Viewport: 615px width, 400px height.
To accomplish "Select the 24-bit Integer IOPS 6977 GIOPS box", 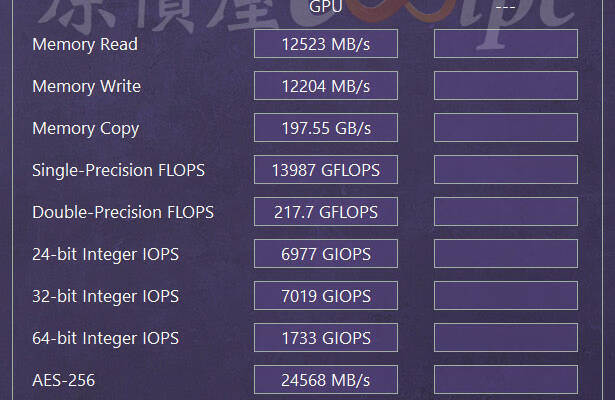I will (326, 253).
